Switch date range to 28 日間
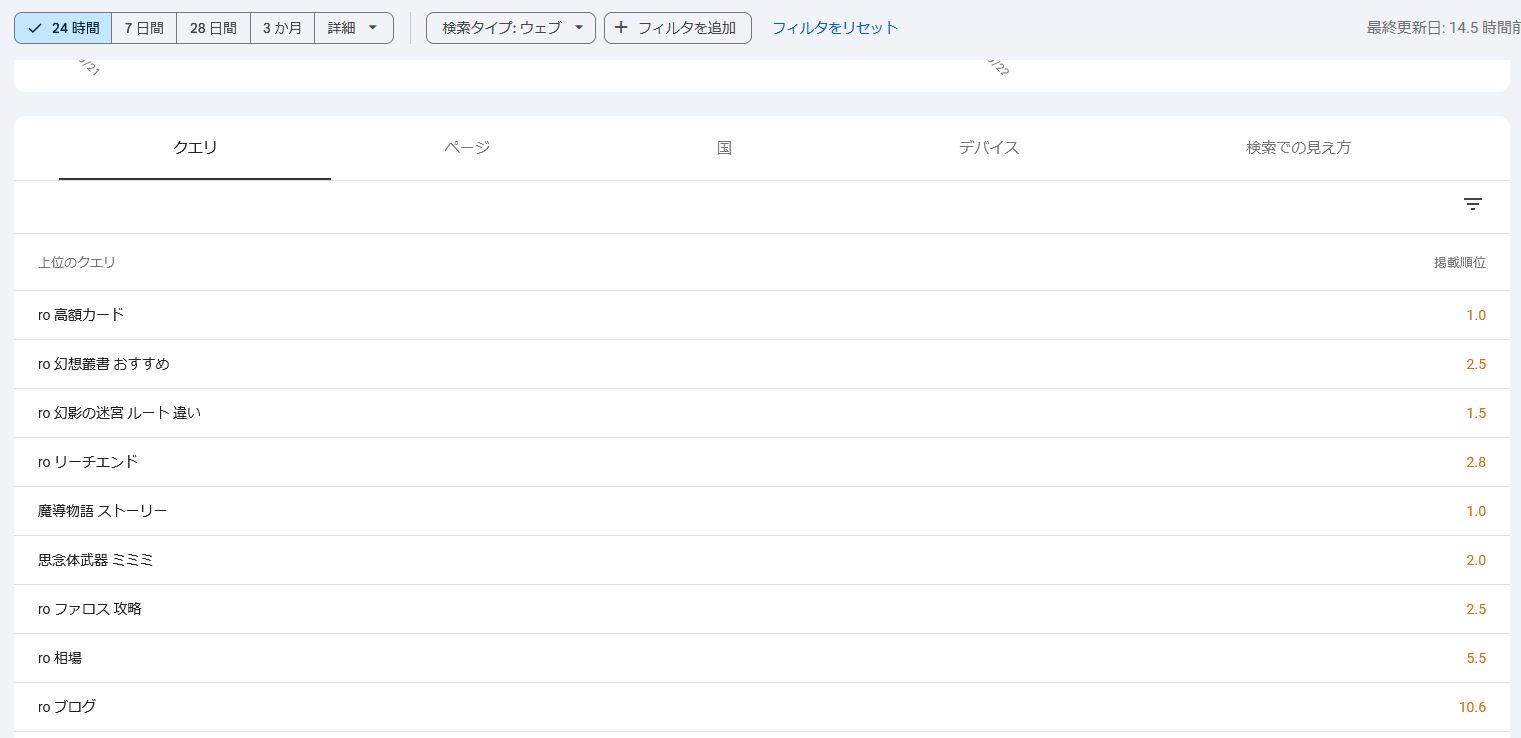The width and height of the screenshot is (1521, 738). click(x=213, y=28)
